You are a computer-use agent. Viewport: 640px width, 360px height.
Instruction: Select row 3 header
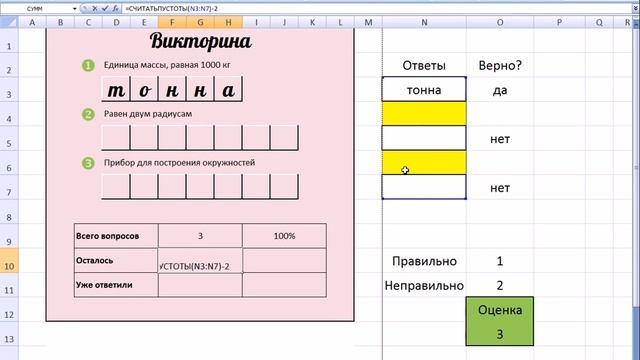9,90
